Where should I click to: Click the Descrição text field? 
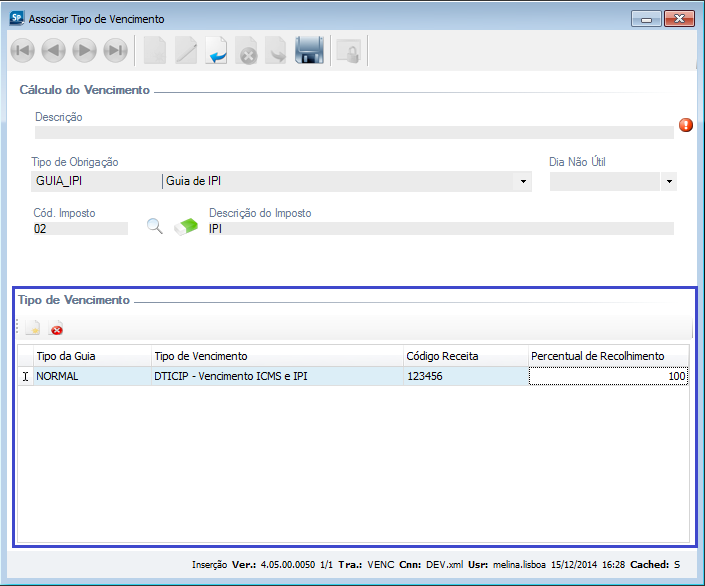tap(353, 132)
